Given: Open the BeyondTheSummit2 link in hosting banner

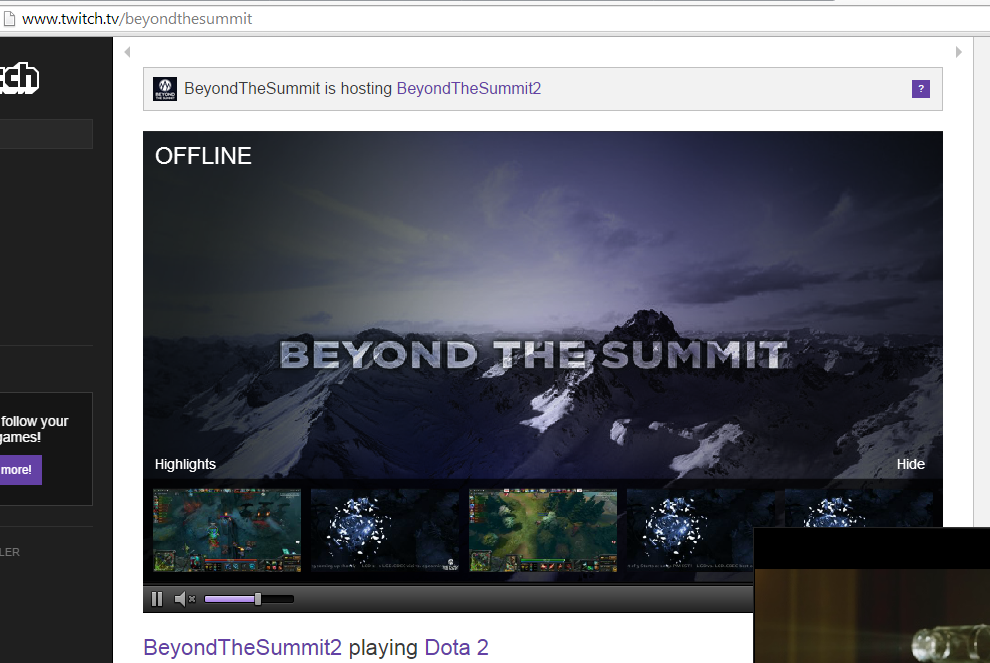Looking at the screenshot, I should click(x=468, y=88).
